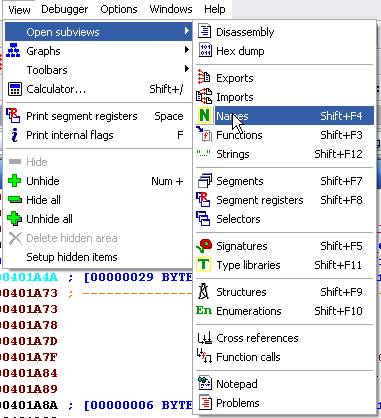Click the Segments stacked windows icon

click(x=204, y=181)
